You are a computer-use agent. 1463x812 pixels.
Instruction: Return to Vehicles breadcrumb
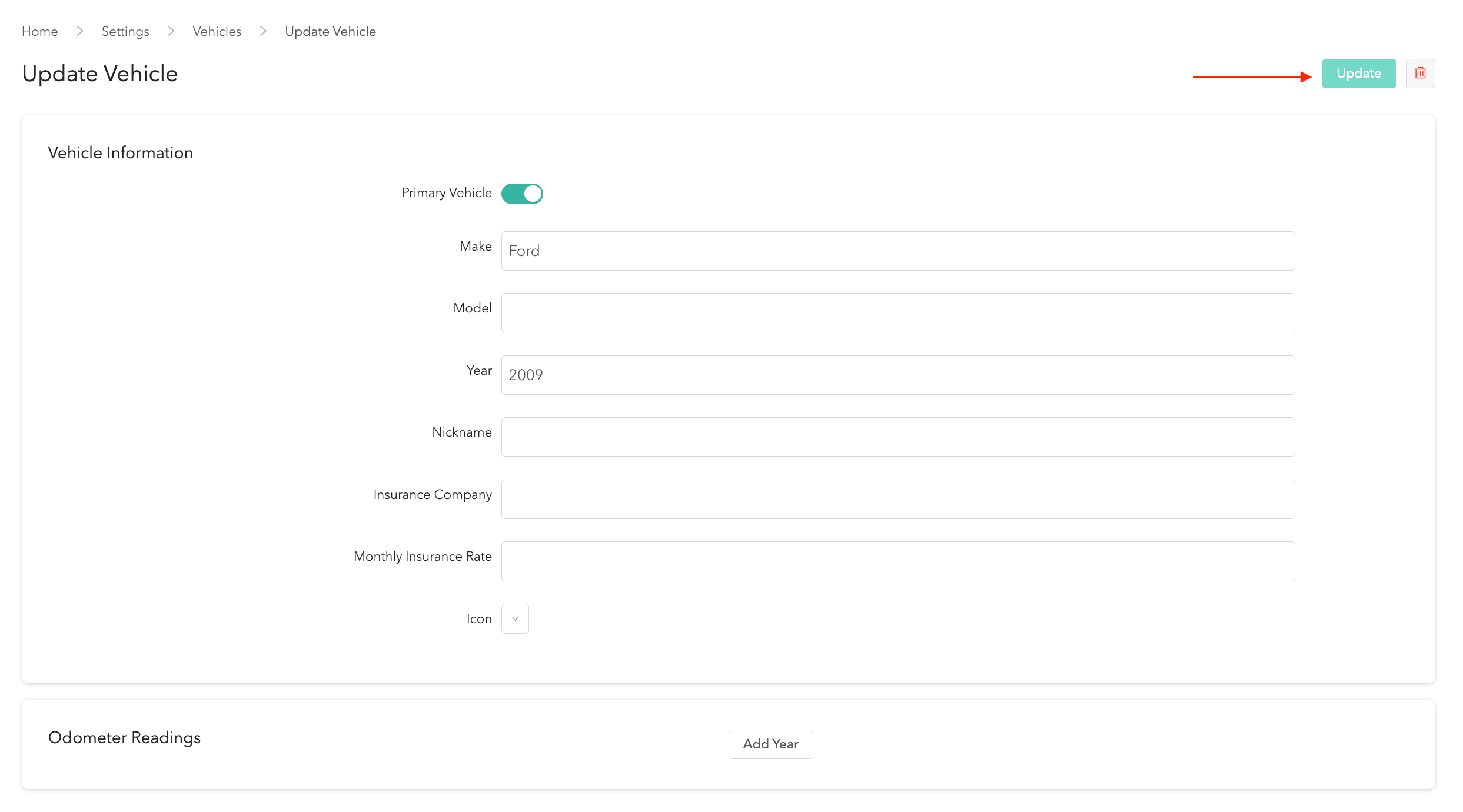[x=217, y=32]
